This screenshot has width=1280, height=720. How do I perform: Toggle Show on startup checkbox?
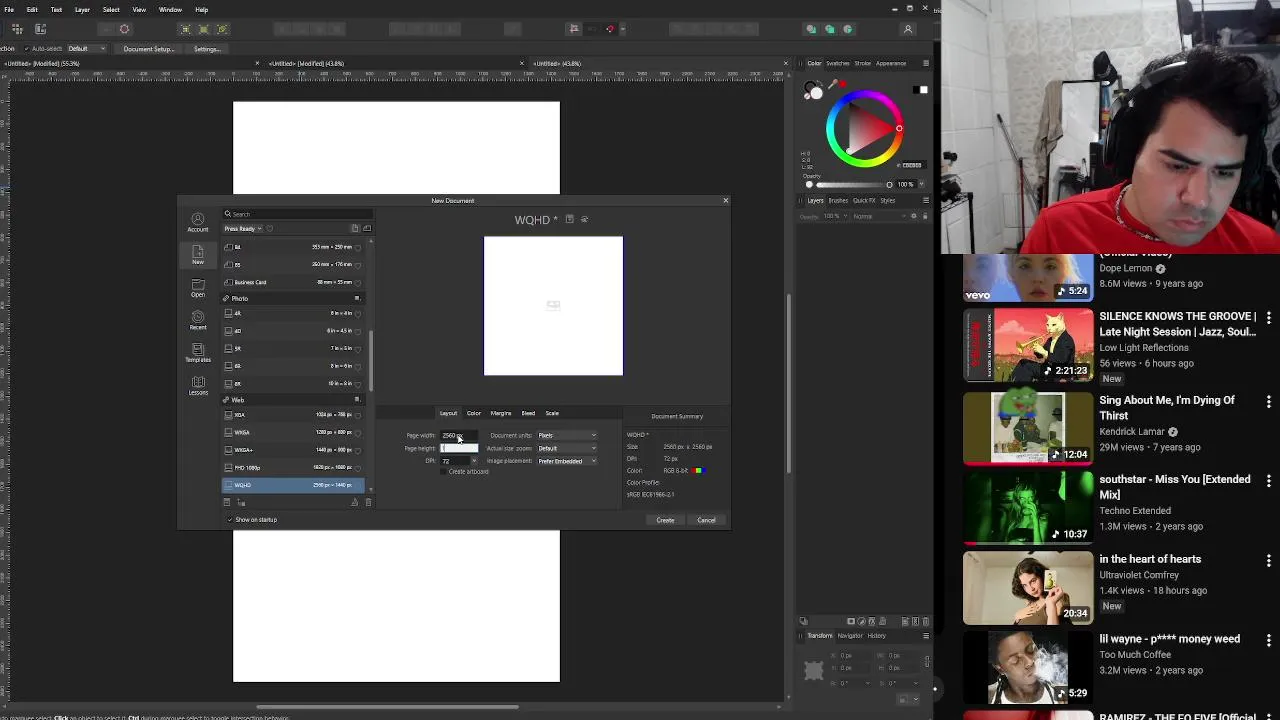click(x=230, y=520)
